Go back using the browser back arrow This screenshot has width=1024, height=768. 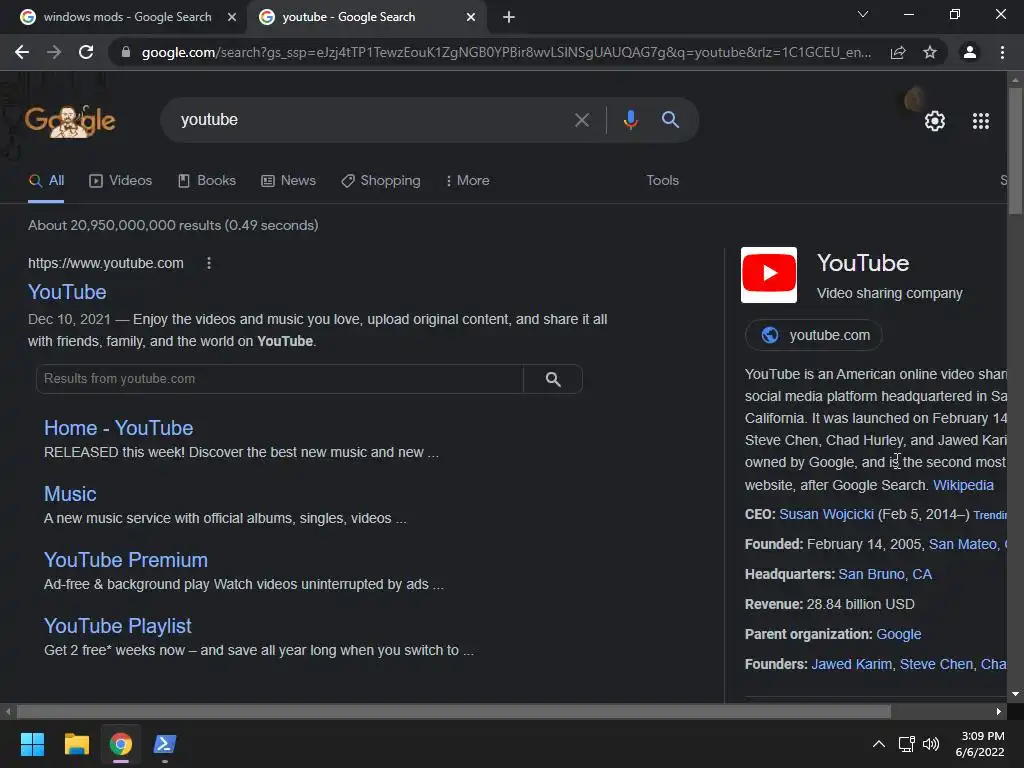[x=22, y=52]
